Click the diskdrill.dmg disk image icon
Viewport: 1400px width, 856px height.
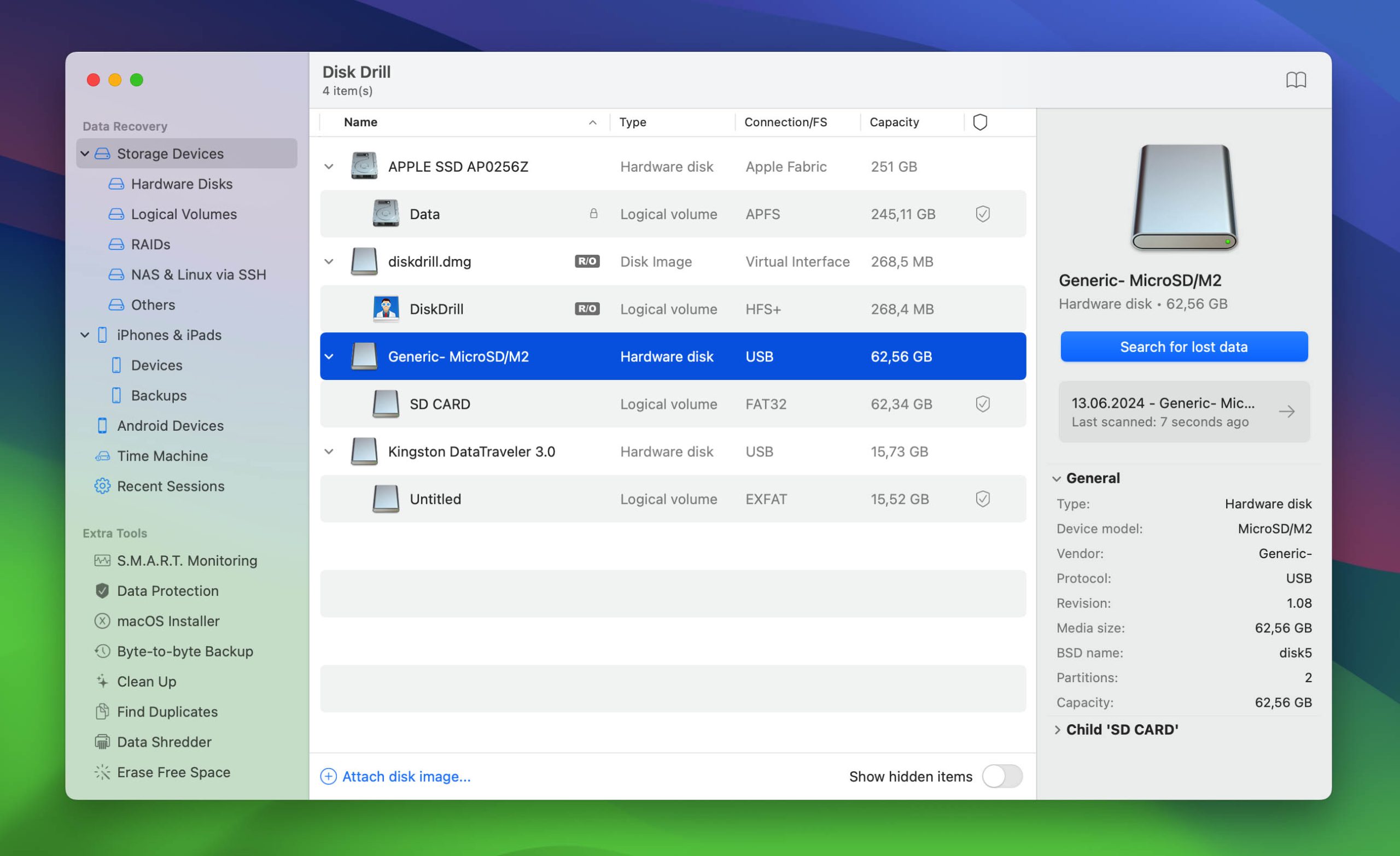coord(364,261)
